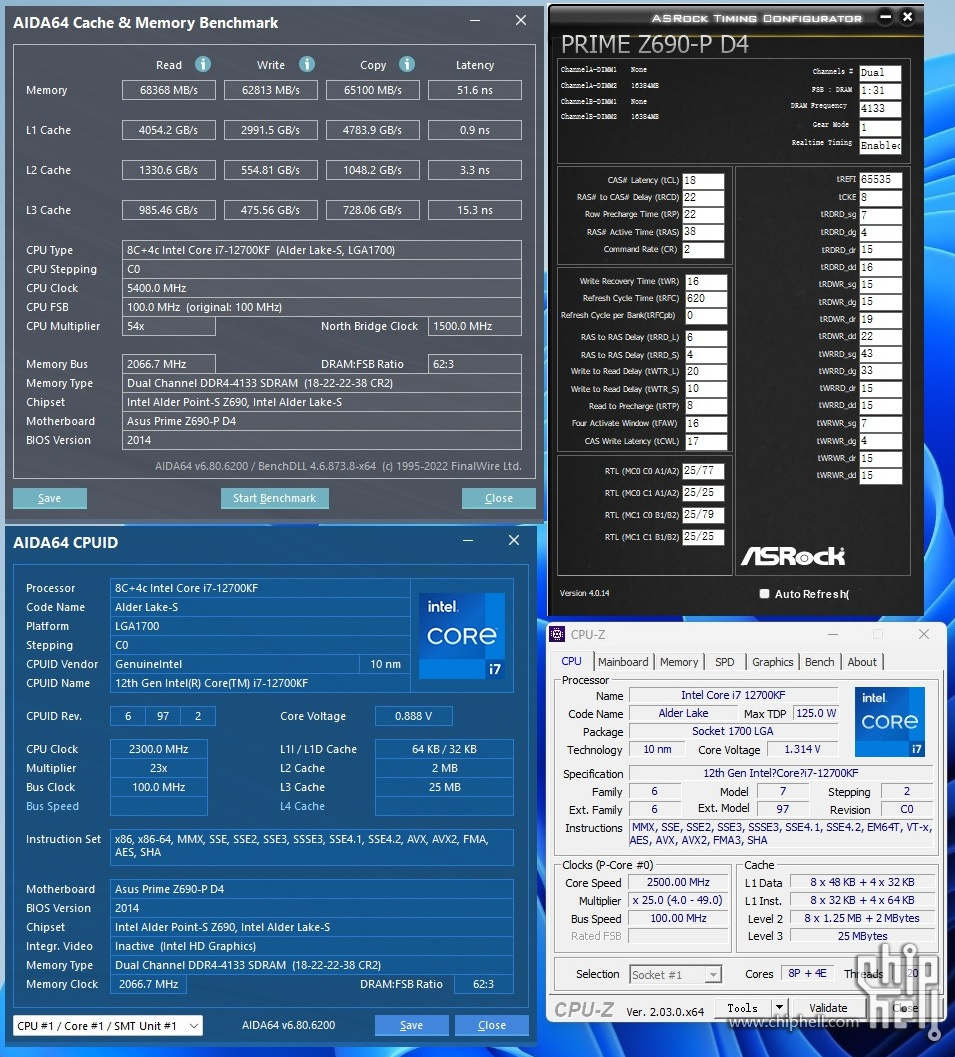Click the CAS# Latency (tCL) field
Screen dimensions: 955x1057
click(x=703, y=181)
